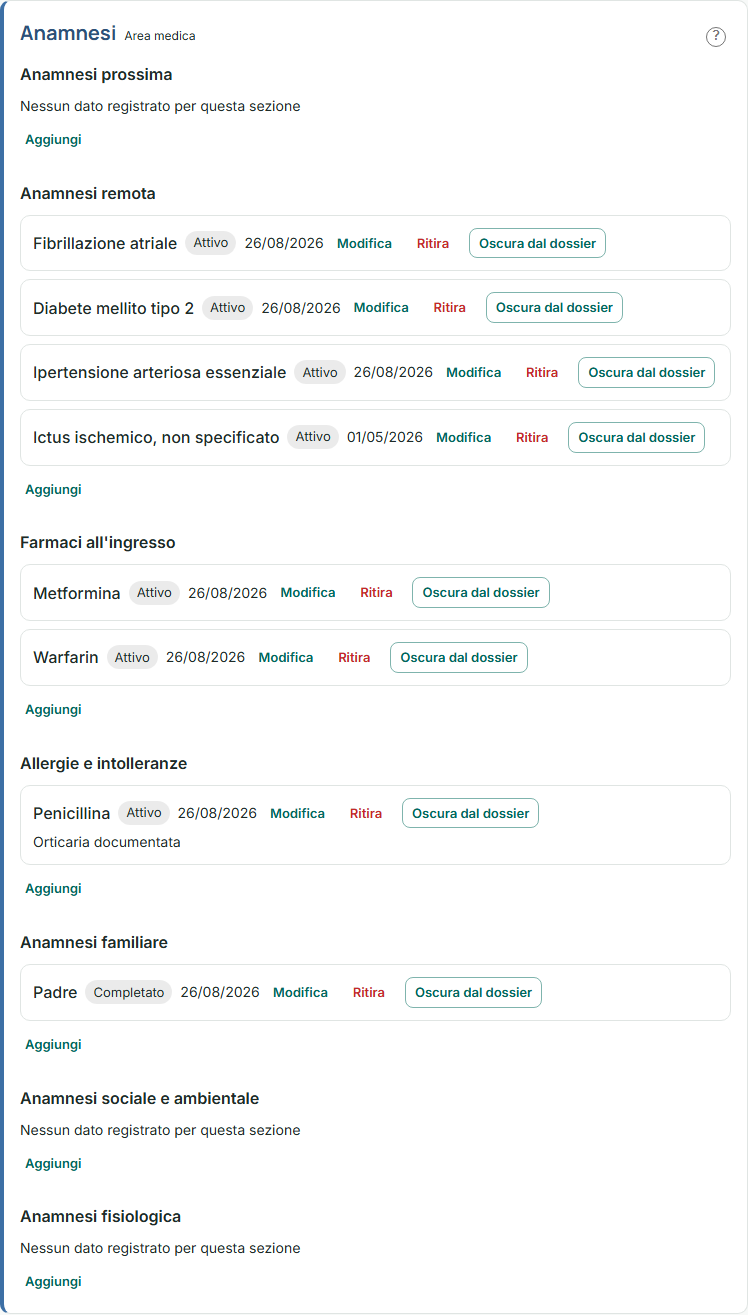
Task: Add entry under Anamnesi fisiologica
Action: point(53,1282)
